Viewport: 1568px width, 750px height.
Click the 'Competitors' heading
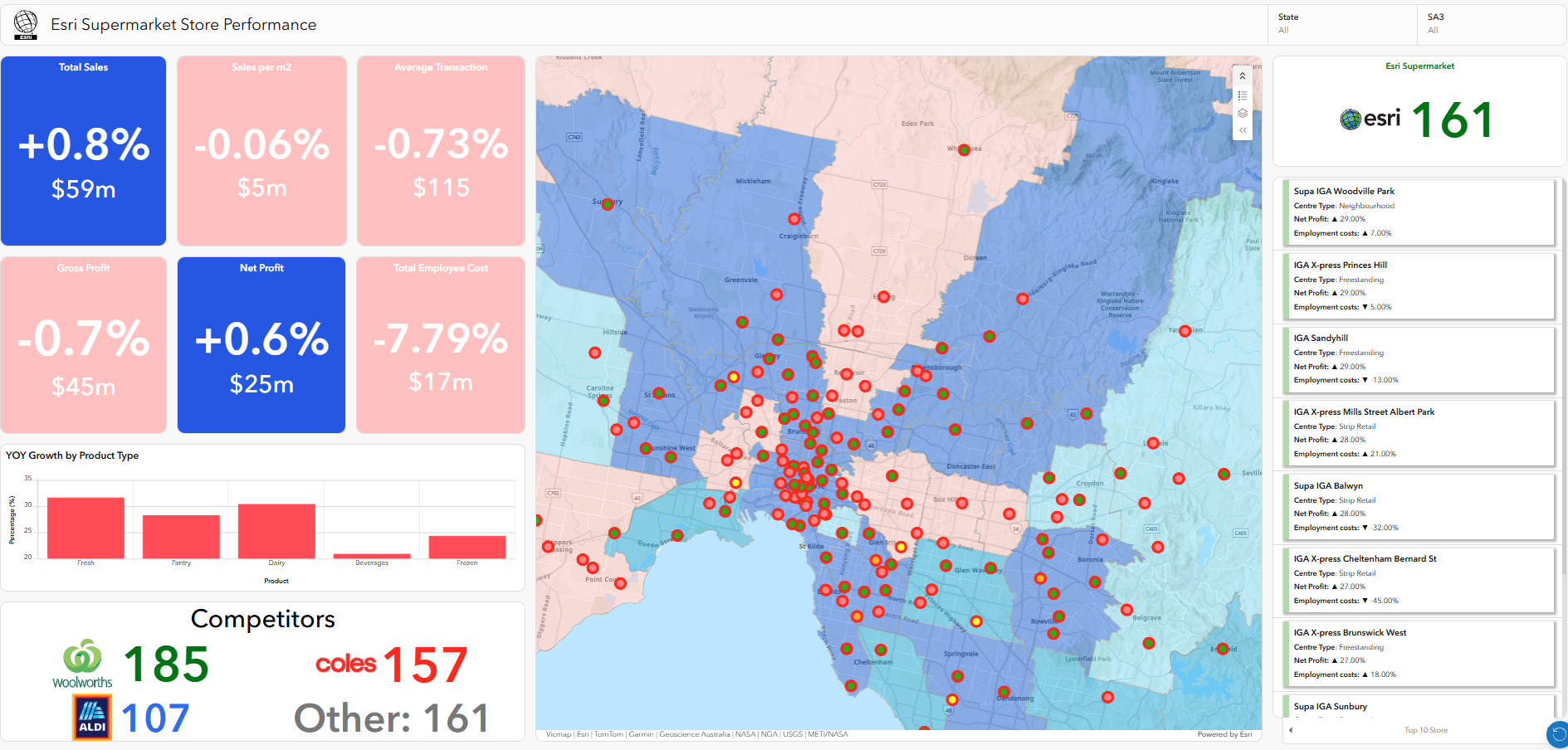[263, 619]
